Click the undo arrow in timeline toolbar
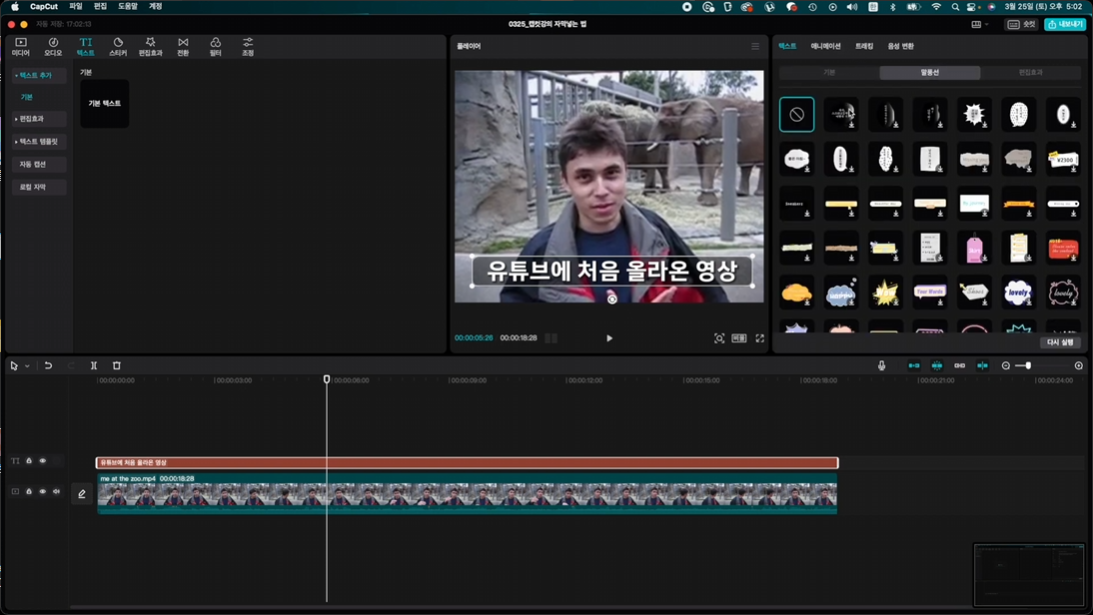This screenshot has width=1093, height=615. coord(48,365)
